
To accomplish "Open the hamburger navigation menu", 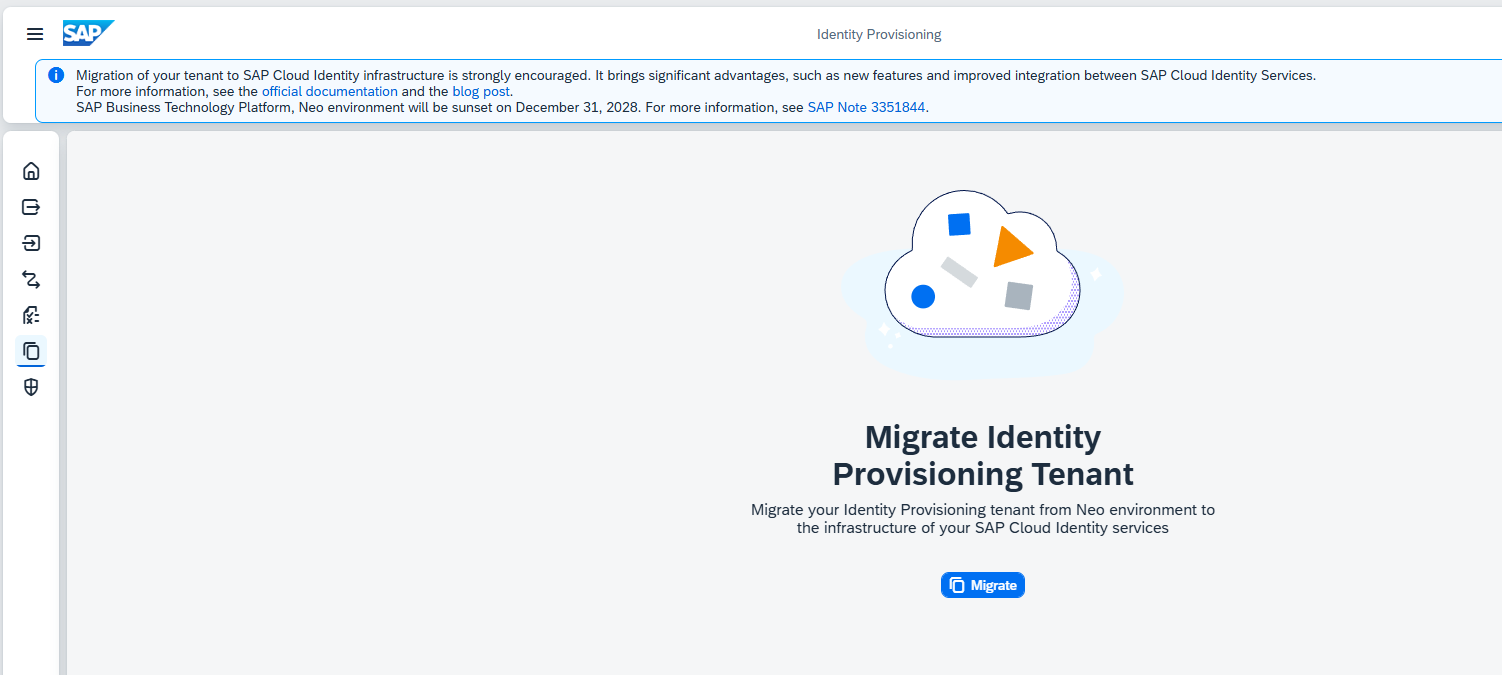I will [x=35, y=34].
